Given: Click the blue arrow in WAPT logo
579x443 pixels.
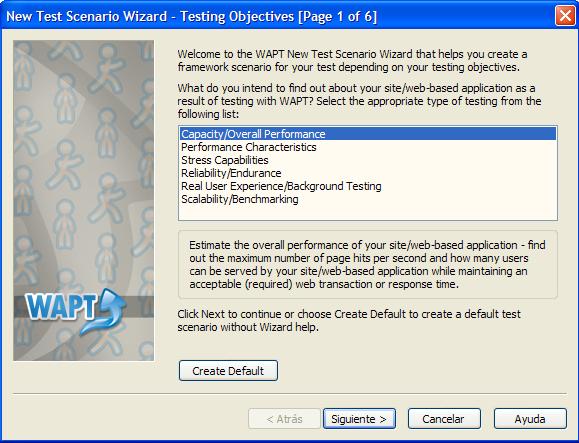Looking at the screenshot, I should [106, 311].
